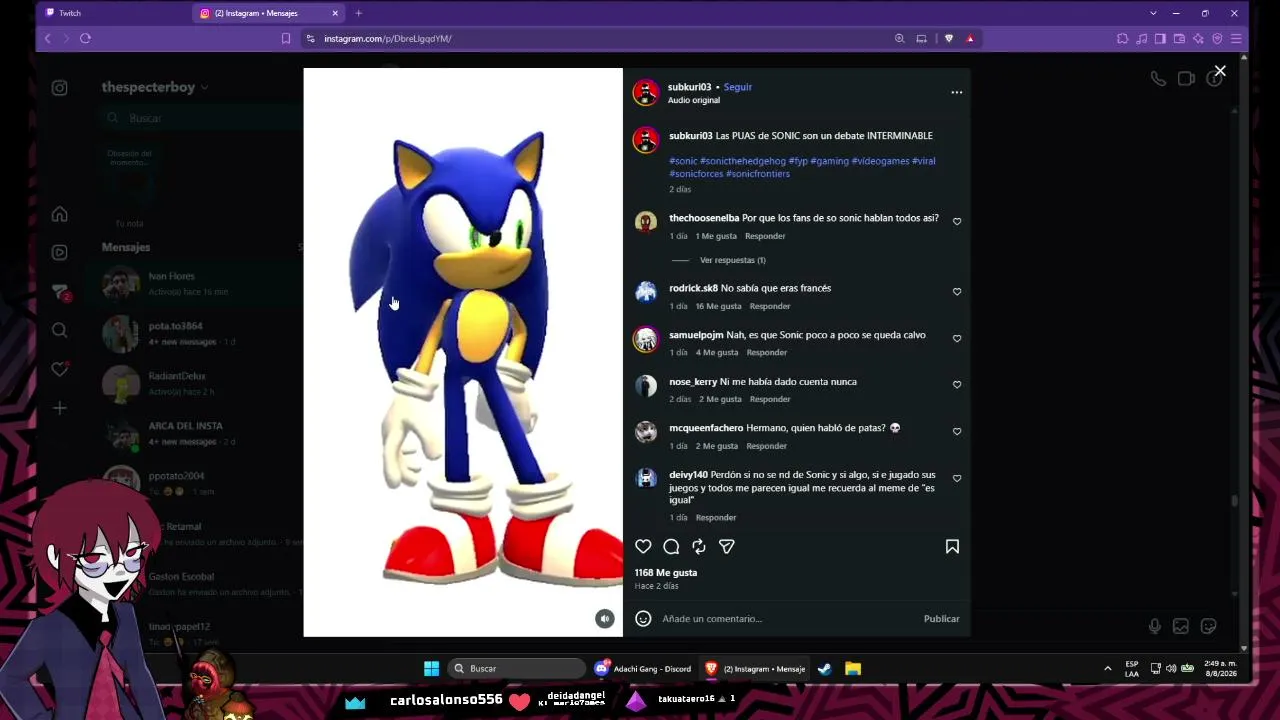Viewport: 1280px width, 720px height.
Task: Click the Windows taskbar Buscar search box
Action: pos(516,668)
